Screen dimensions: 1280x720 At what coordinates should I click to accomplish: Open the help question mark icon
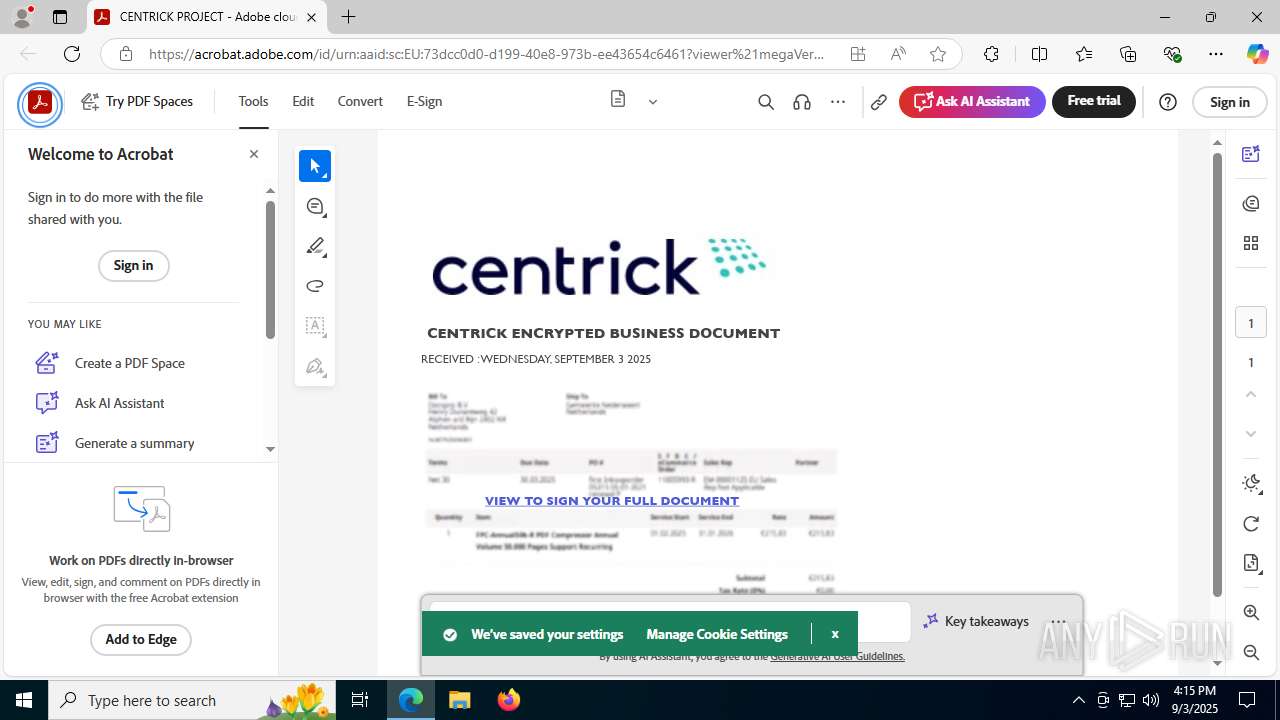1168,102
